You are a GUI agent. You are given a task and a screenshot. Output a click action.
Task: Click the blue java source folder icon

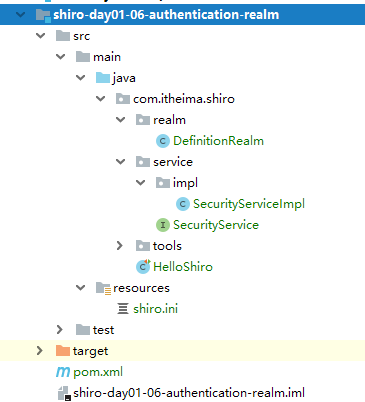click(x=103, y=78)
